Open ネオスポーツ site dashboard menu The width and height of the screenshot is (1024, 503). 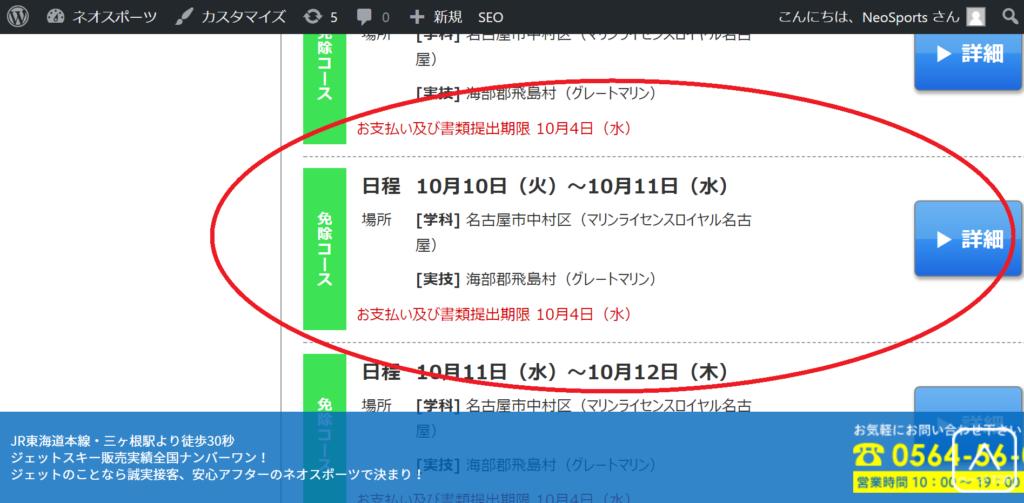(x=102, y=17)
